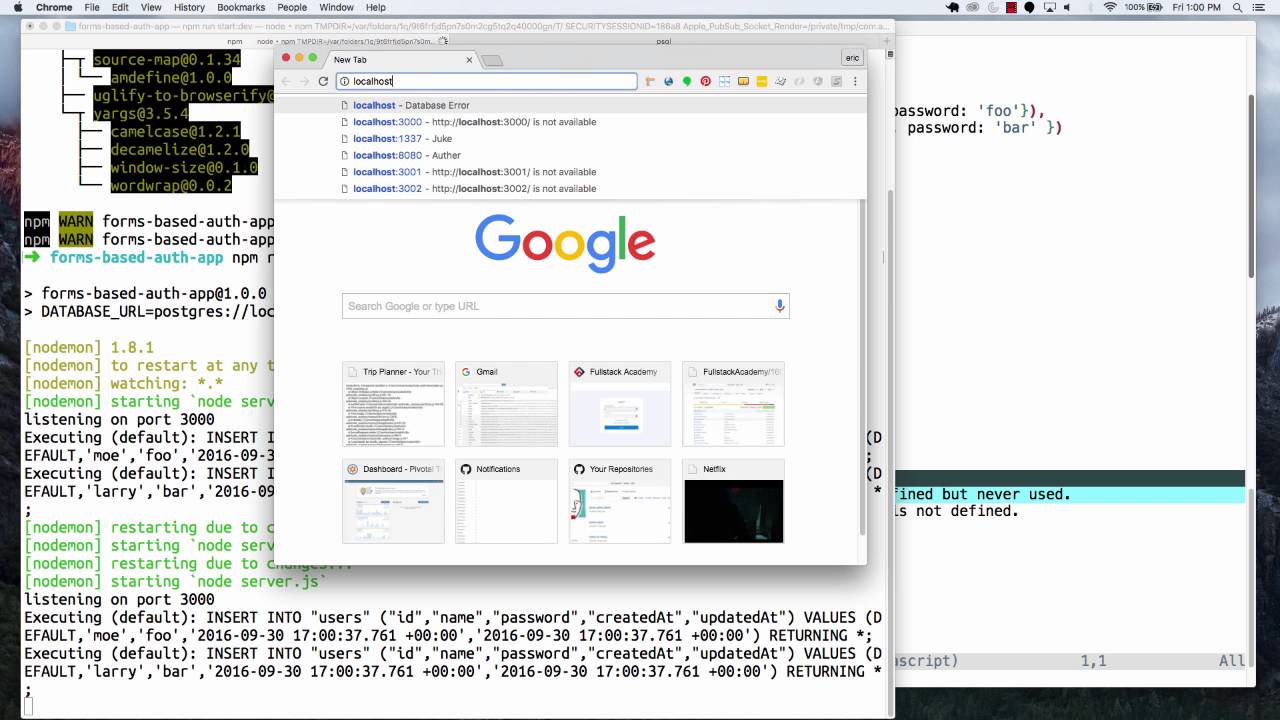Image resolution: width=1280 pixels, height=720 pixels.
Task: Open the FullstackAcademy/16 GitHub thumbnail
Action: click(x=733, y=404)
